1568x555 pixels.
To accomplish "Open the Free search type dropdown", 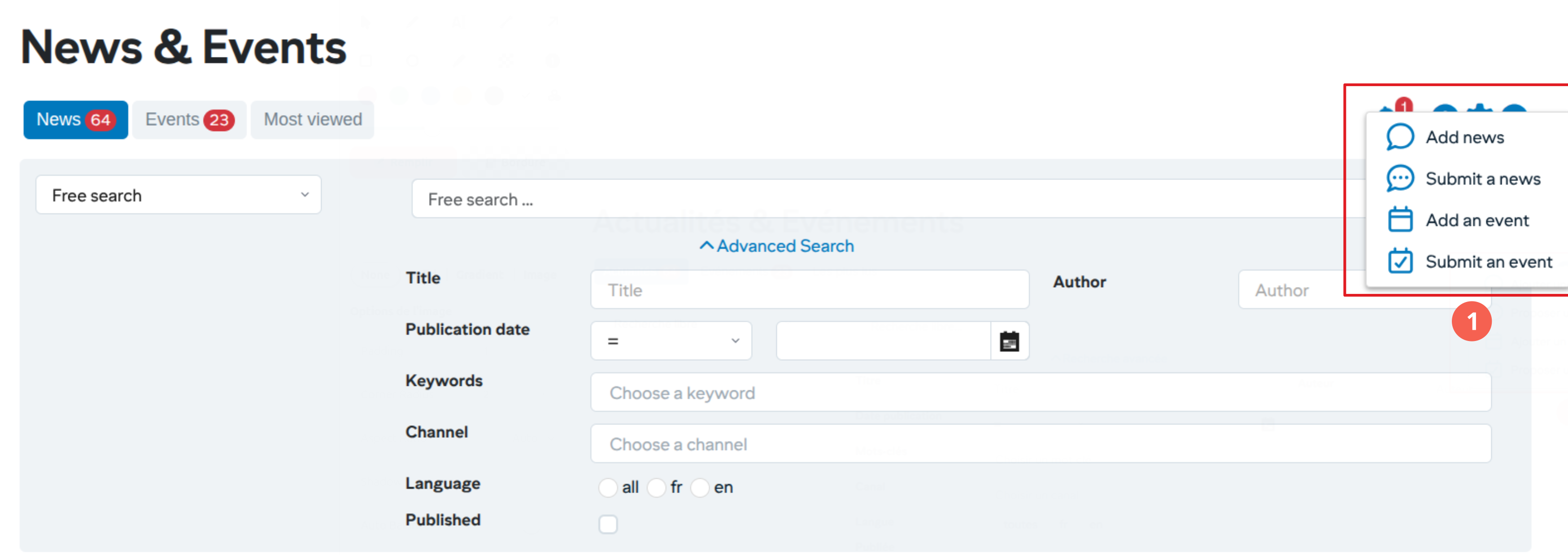I will [x=179, y=195].
